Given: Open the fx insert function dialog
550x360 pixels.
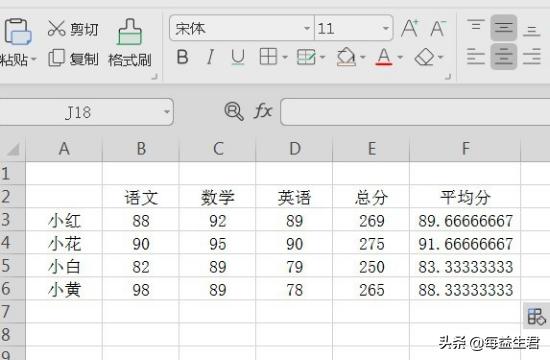Looking at the screenshot, I should point(263,111).
